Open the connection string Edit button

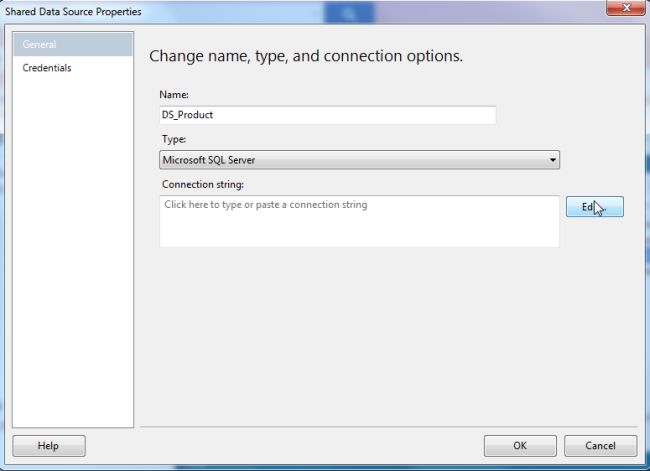594,206
